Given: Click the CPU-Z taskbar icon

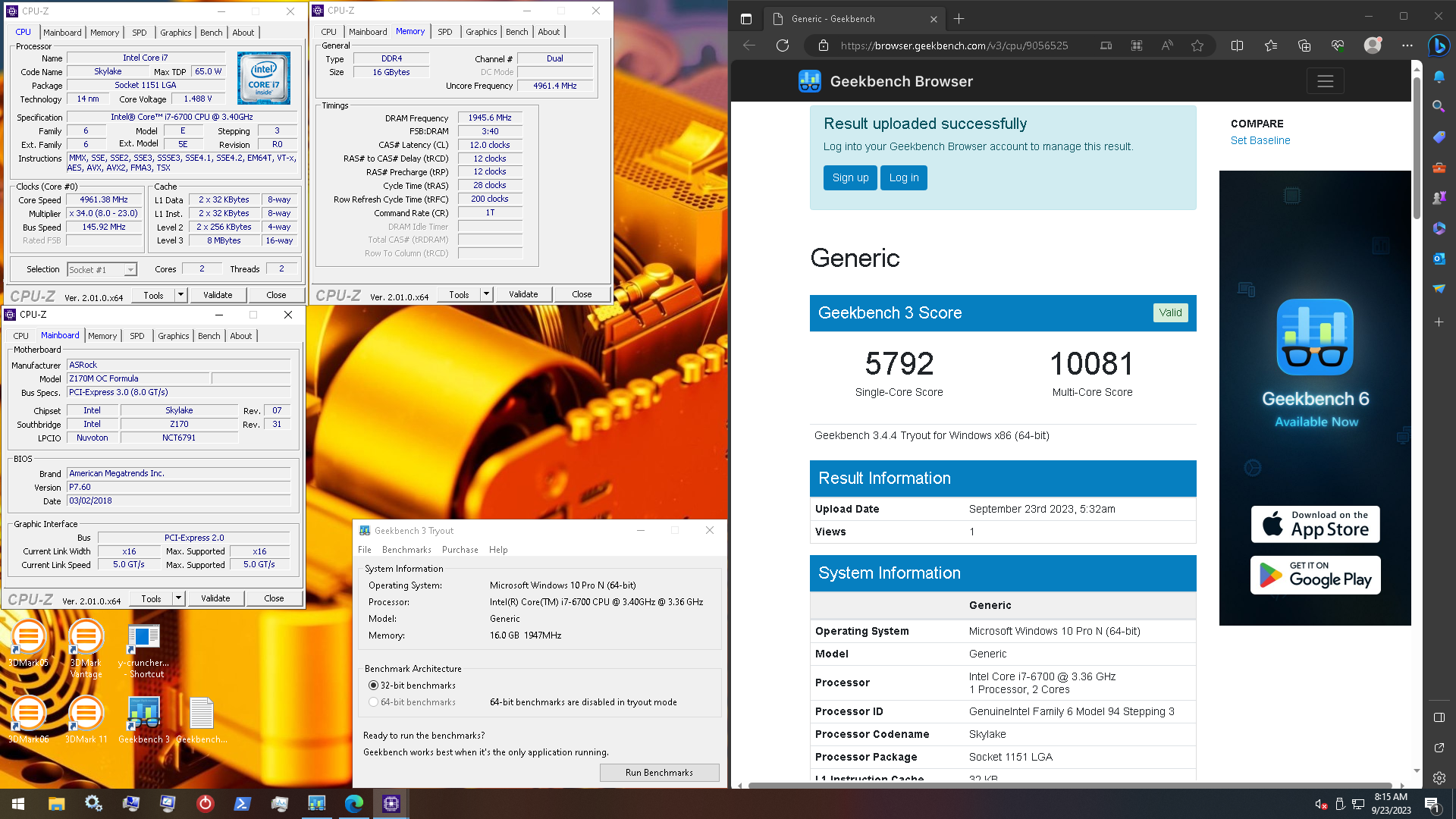Looking at the screenshot, I should click(x=391, y=804).
